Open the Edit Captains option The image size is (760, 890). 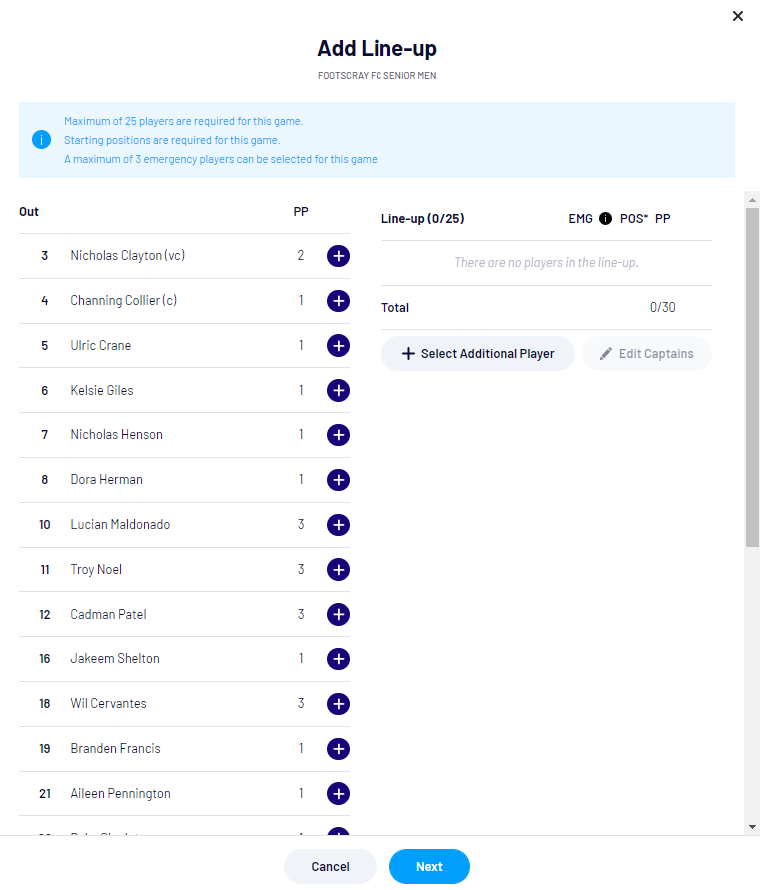(646, 354)
